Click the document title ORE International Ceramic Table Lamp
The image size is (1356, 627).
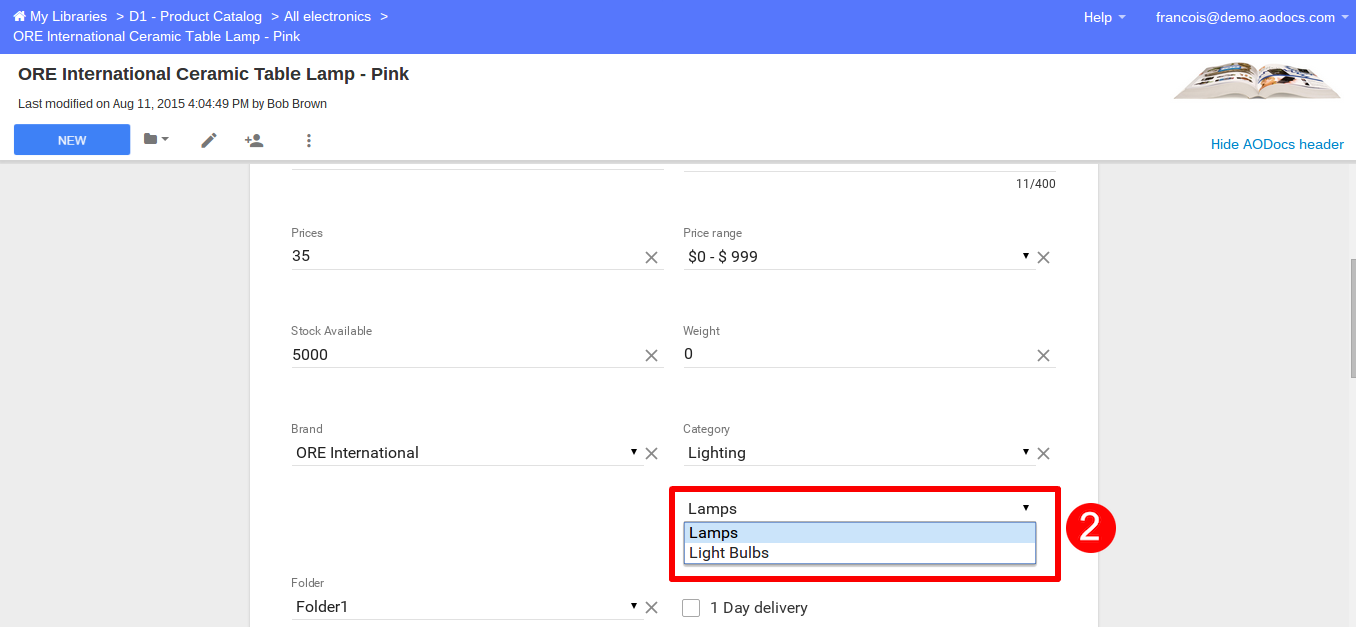(213, 74)
